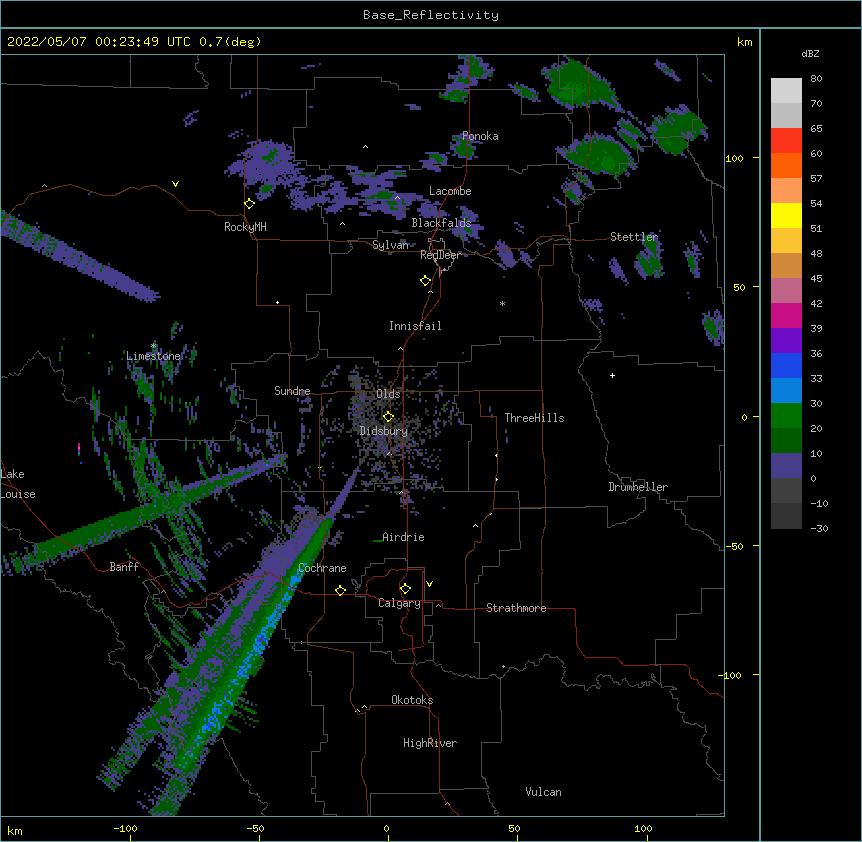This screenshot has width=862, height=842.
Task: Click the yellow diamond marker below Cochrane
Action: [x=340, y=590]
